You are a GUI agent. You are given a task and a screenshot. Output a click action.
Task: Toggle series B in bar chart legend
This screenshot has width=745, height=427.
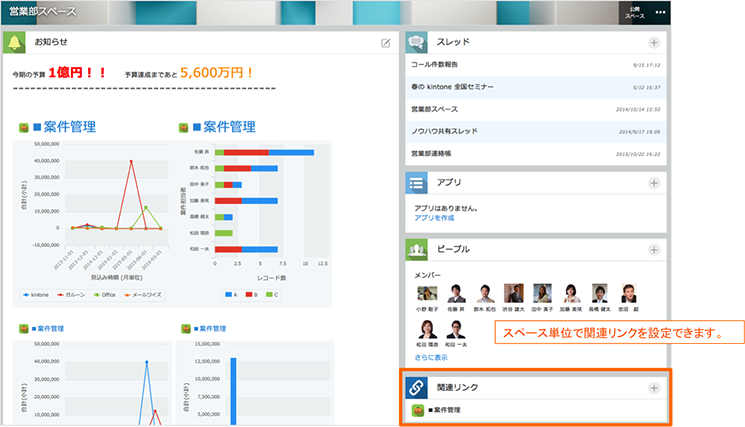point(252,295)
